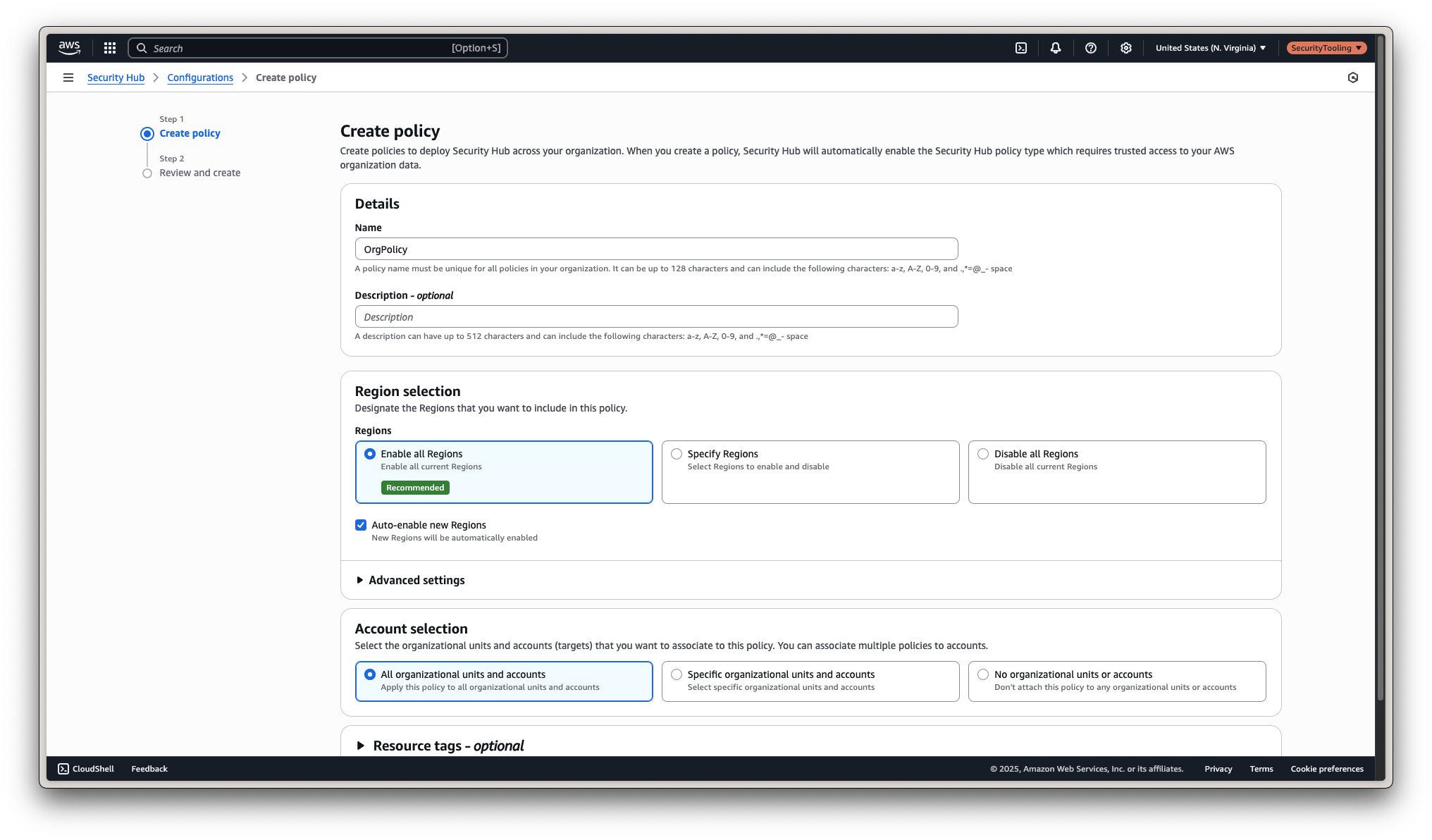This screenshot has width=1432, height=840.
Task: Open the SecurityTooling account dropdown
Action: click(1326, 48)
